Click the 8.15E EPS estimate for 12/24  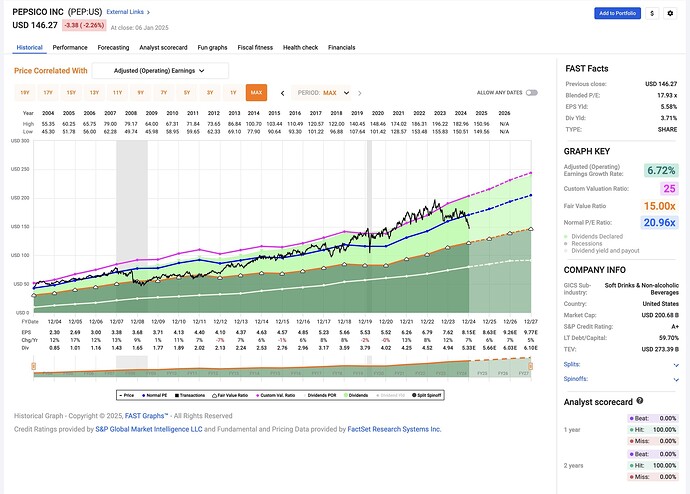(x=469, y=333)
